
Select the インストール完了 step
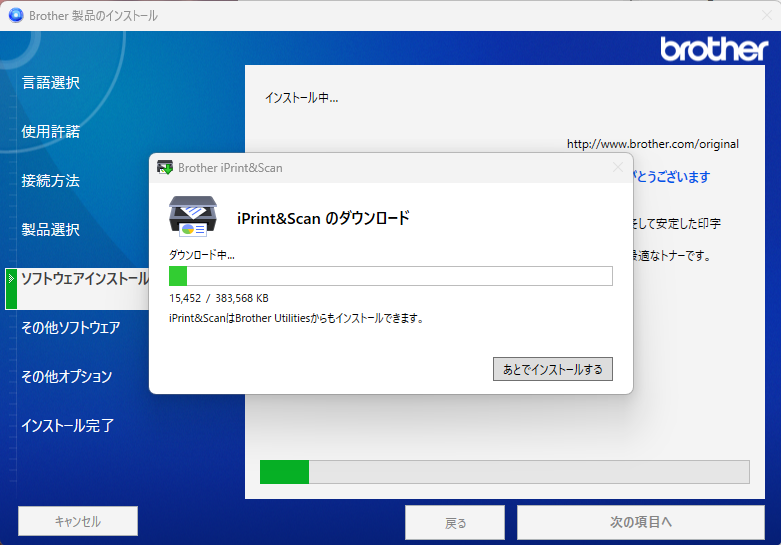click(x=68, y=425)
